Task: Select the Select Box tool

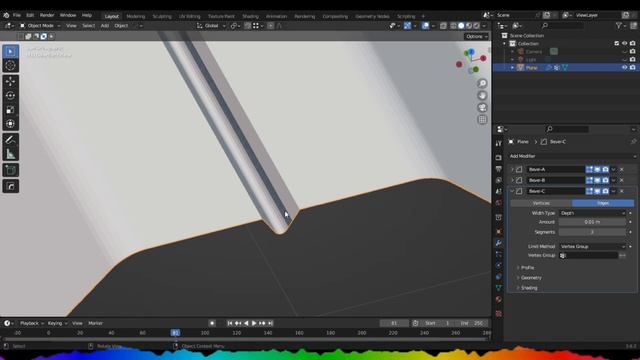Action: tap(11, 52)
